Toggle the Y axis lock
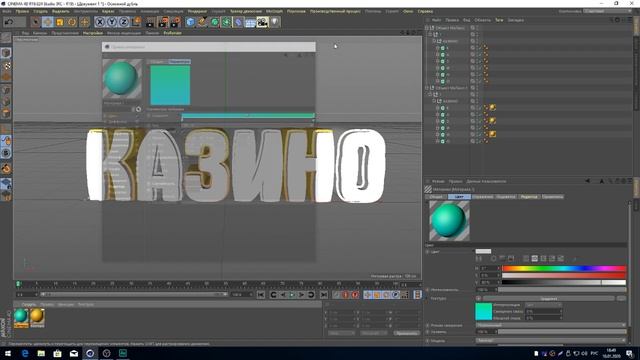 click(112, 22)
